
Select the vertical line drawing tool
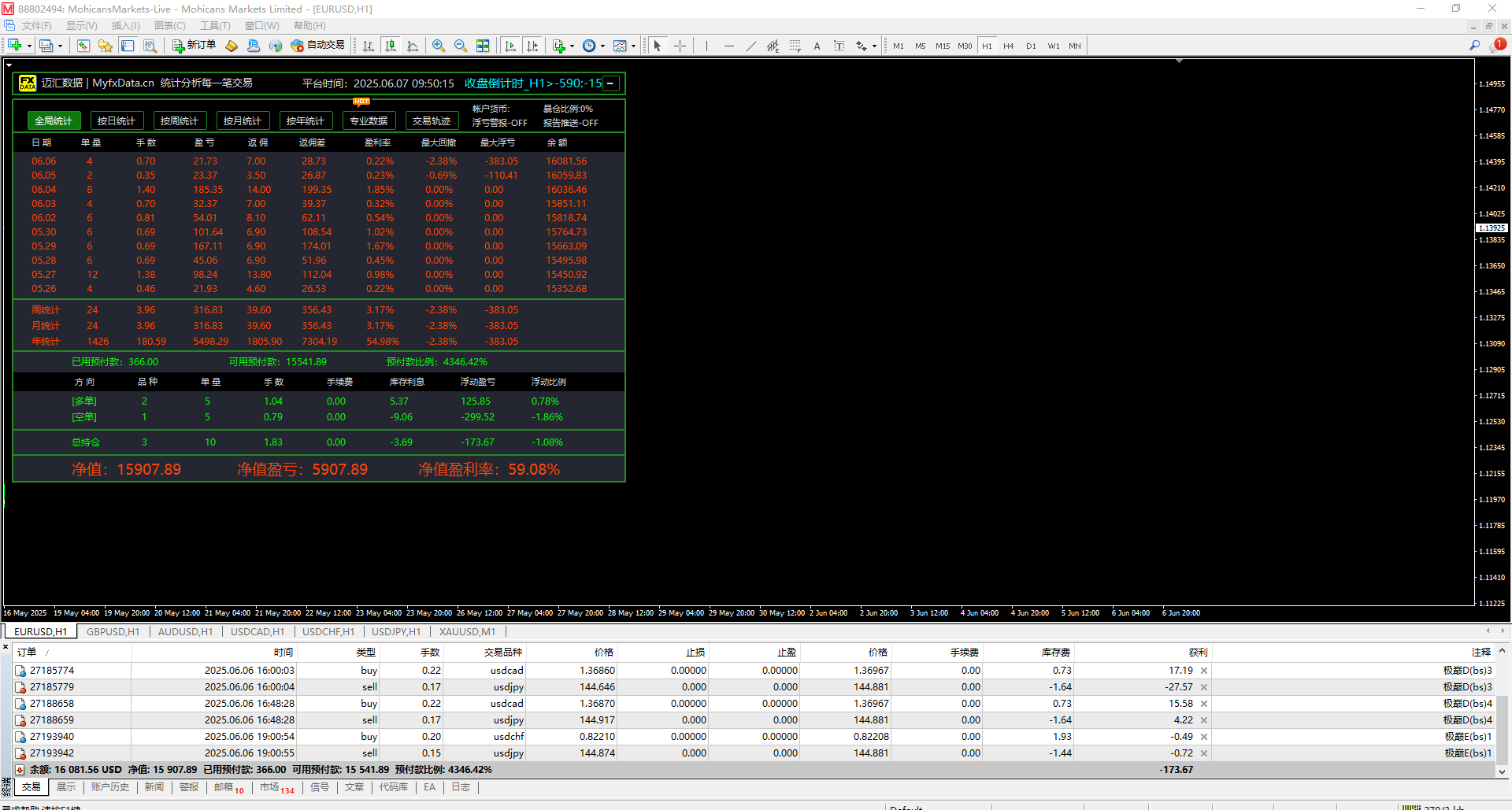[706, 46]
